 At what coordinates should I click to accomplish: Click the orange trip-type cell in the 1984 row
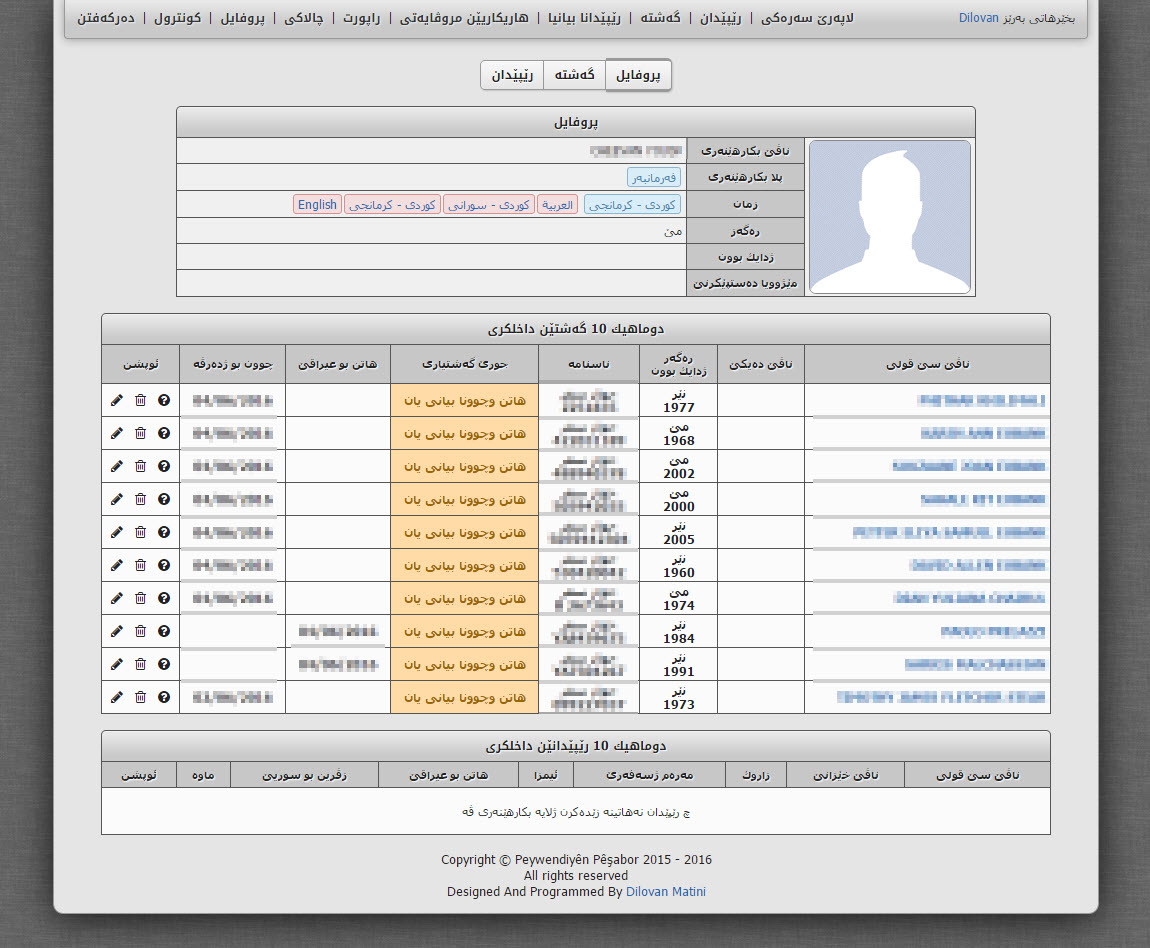click(464, 631)
